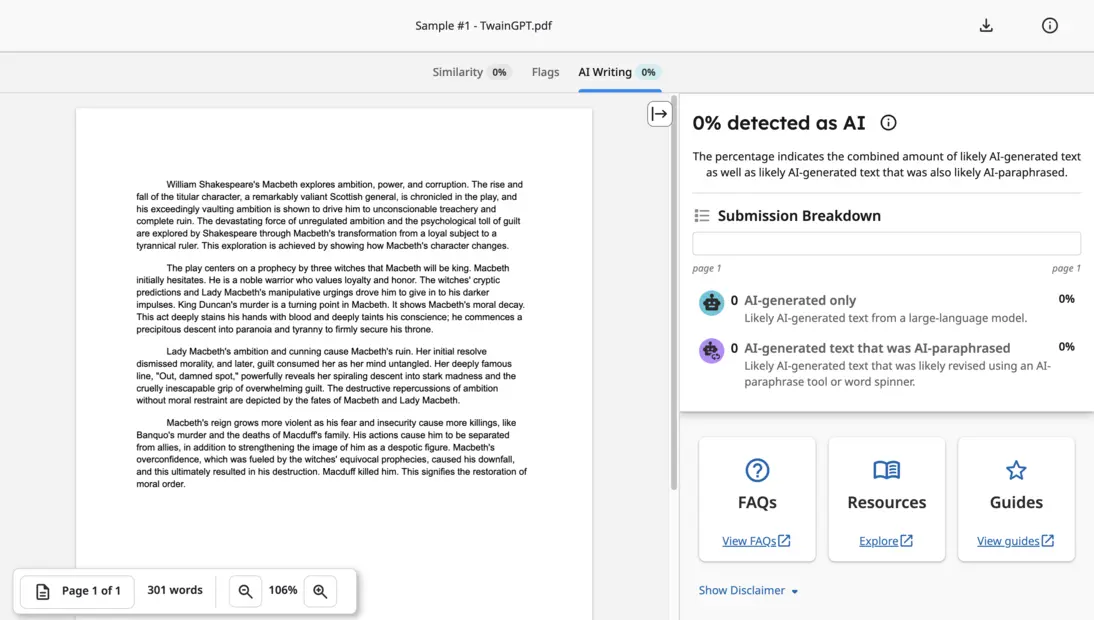
Task: Download the submission file
Action: 986,26
